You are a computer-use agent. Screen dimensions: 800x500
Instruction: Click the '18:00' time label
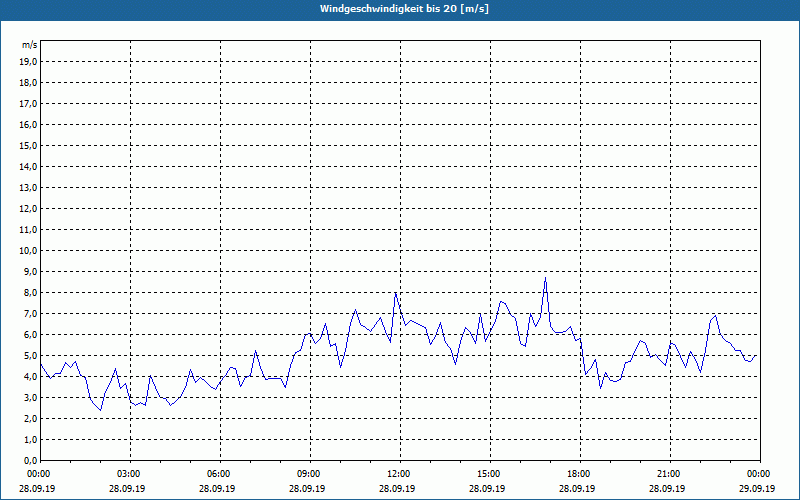(x=578, y=474)
